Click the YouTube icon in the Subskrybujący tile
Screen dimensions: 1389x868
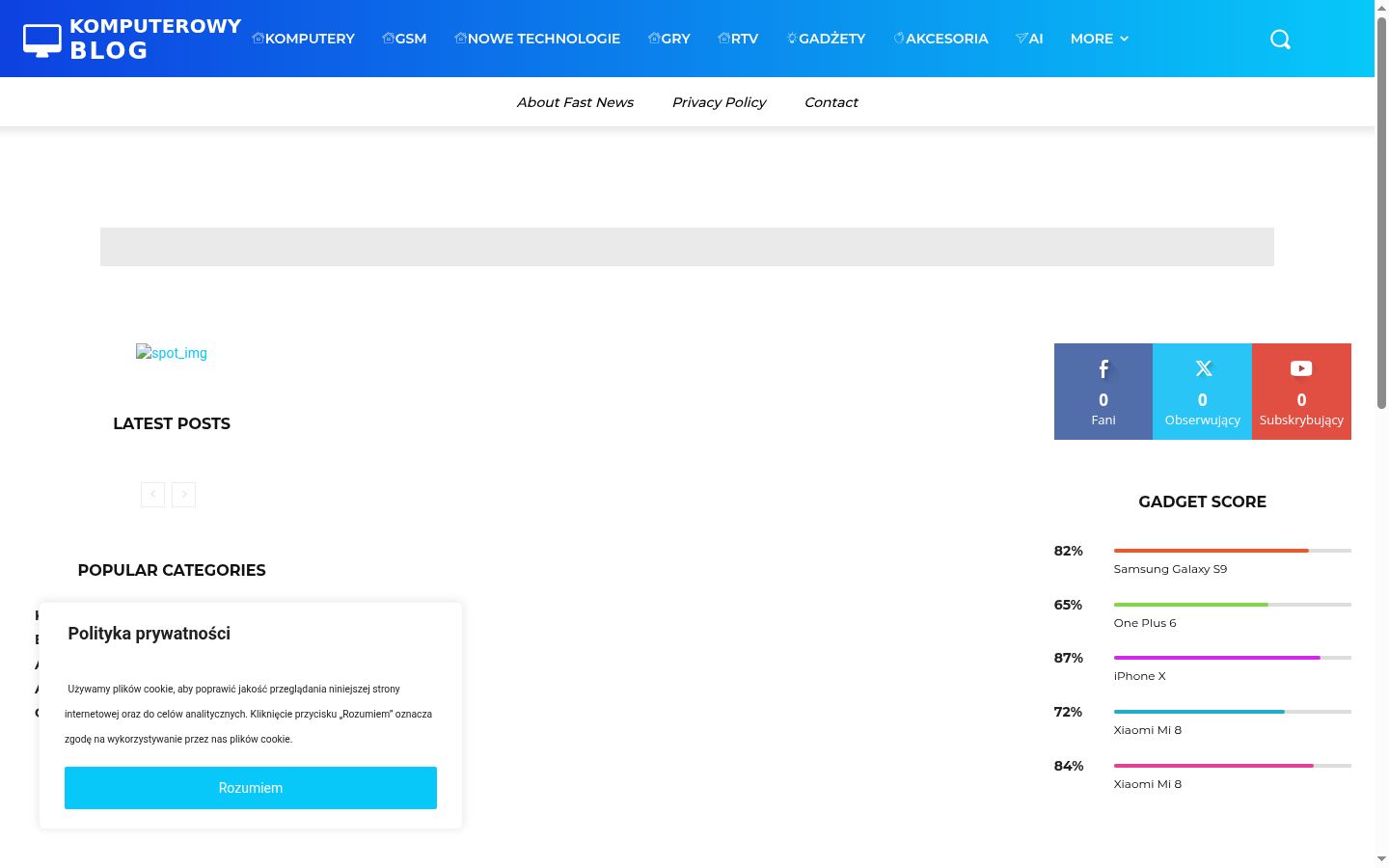[1301, 368]
